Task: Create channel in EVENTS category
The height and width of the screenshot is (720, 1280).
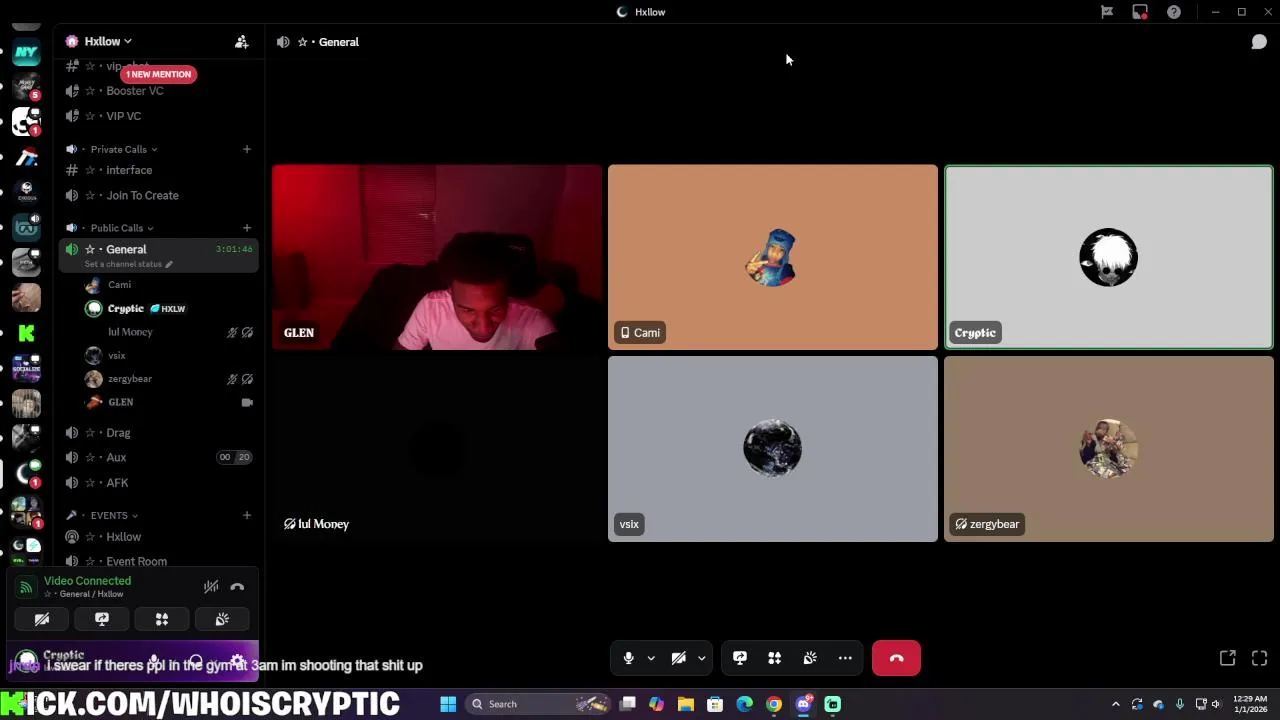Action: [246, 515]
